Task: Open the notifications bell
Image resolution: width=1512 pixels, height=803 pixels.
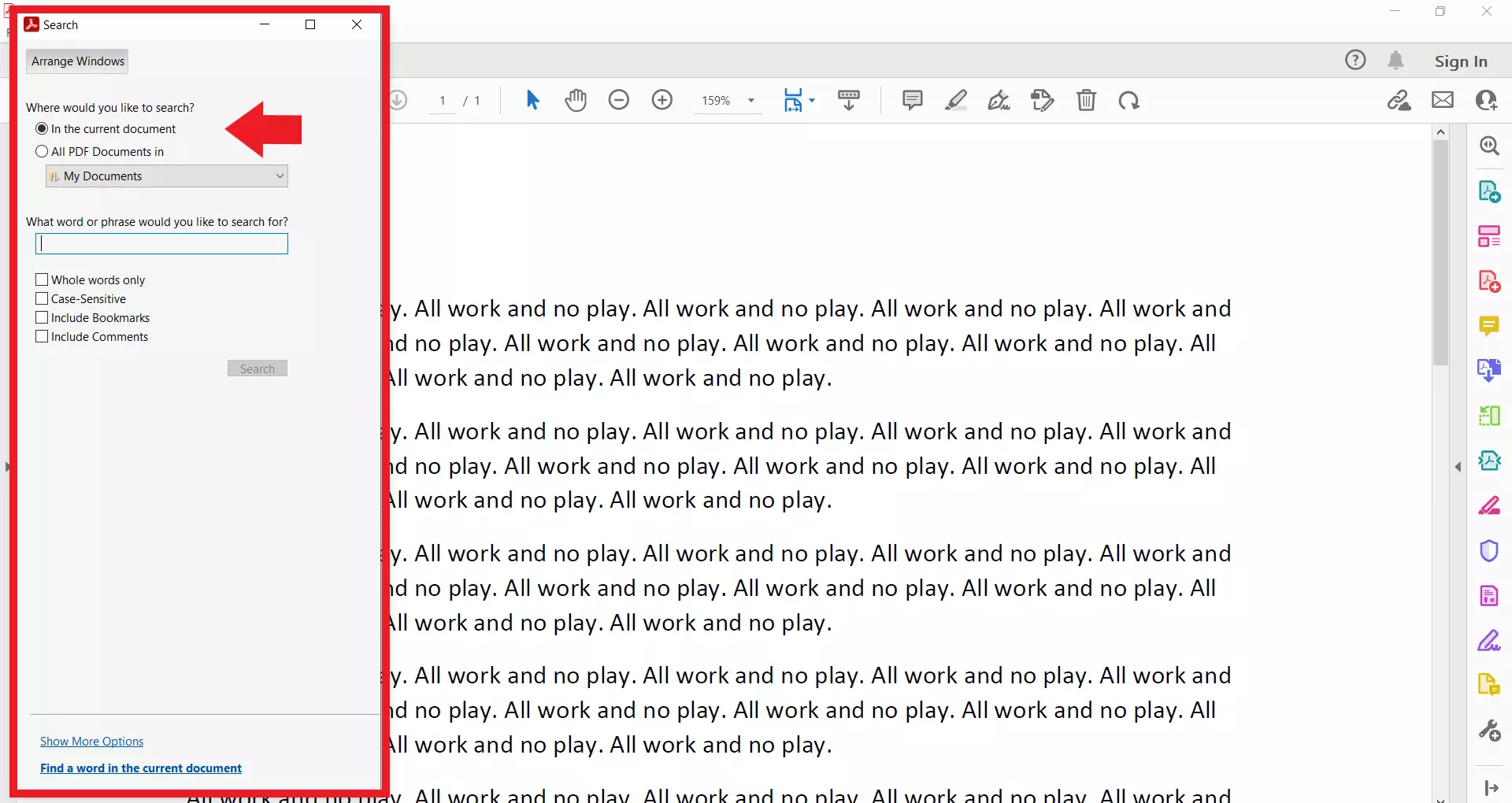Action: coord(1395,61)
